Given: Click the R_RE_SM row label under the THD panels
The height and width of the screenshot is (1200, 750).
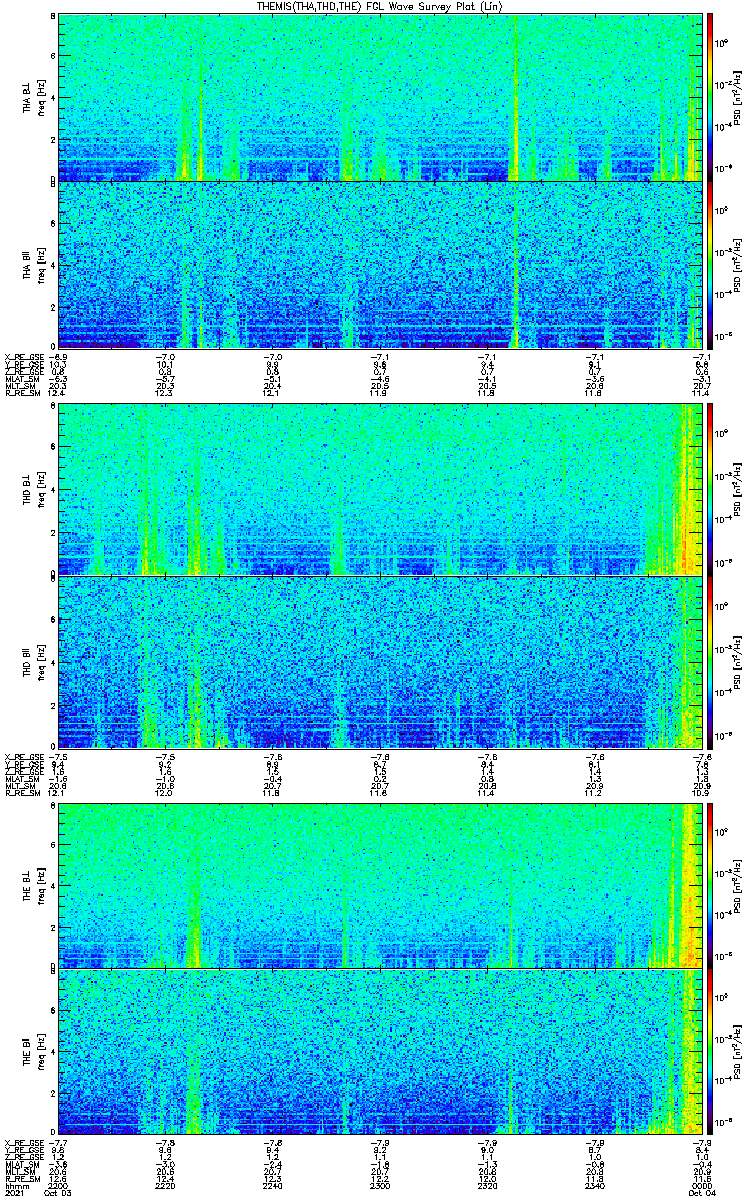Looking at the screenshot, I should tap(21, 792).
